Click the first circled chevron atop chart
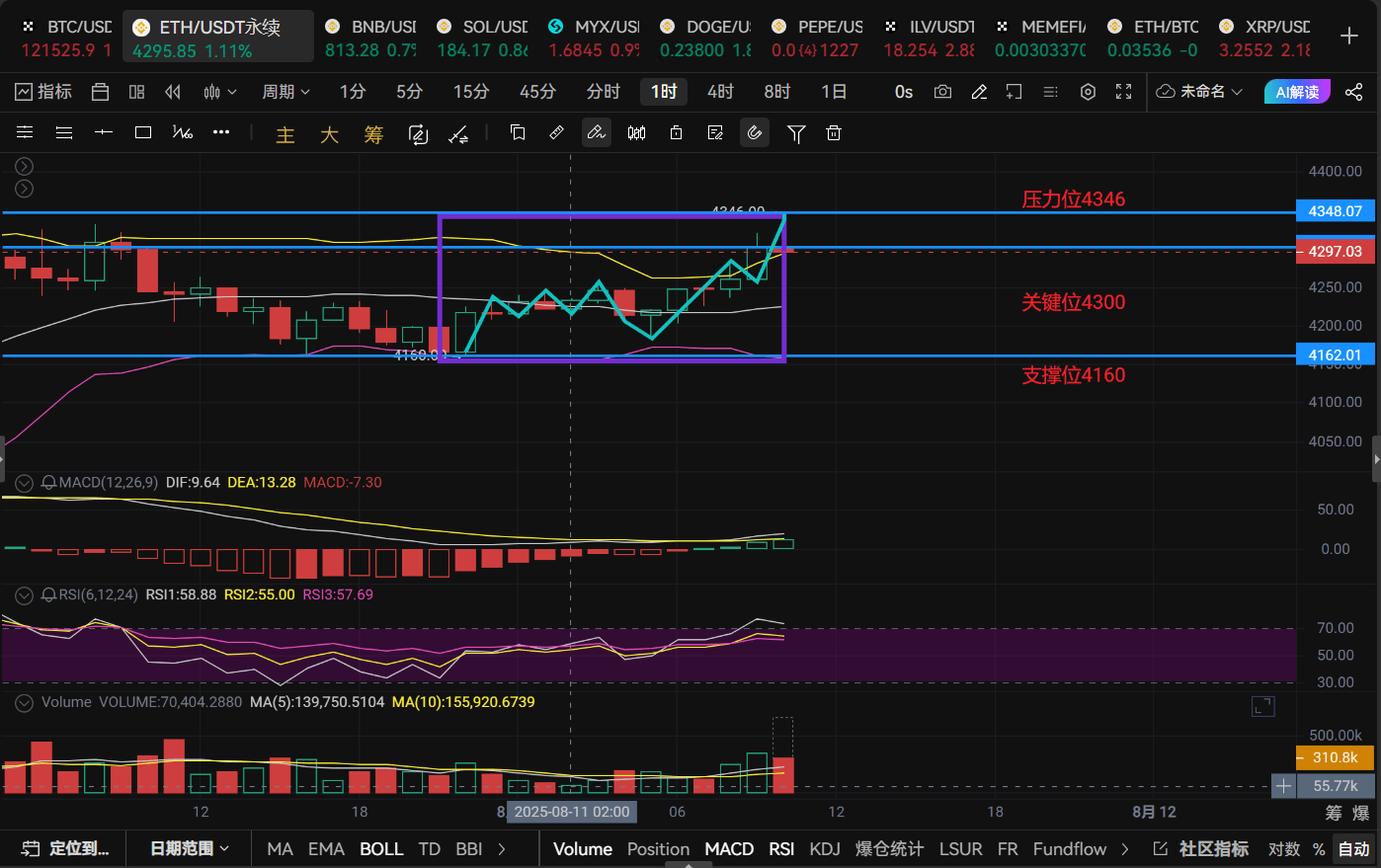This screenshot has width=1381, height=868. coord(25,166)
